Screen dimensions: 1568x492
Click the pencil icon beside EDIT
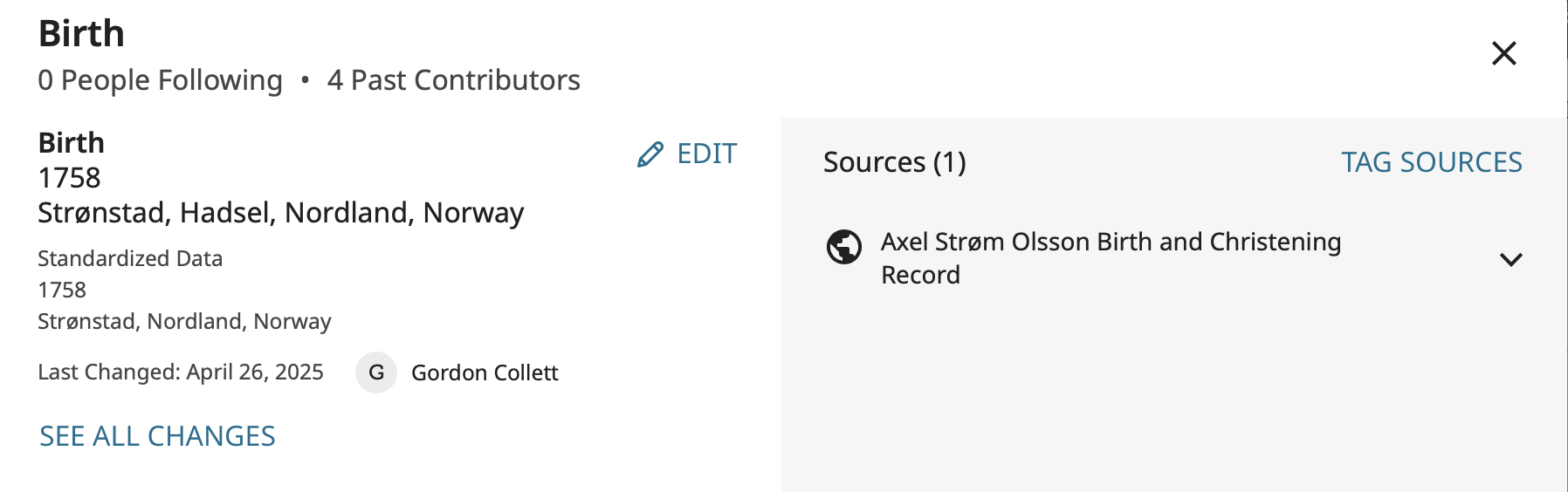[650, 154]
